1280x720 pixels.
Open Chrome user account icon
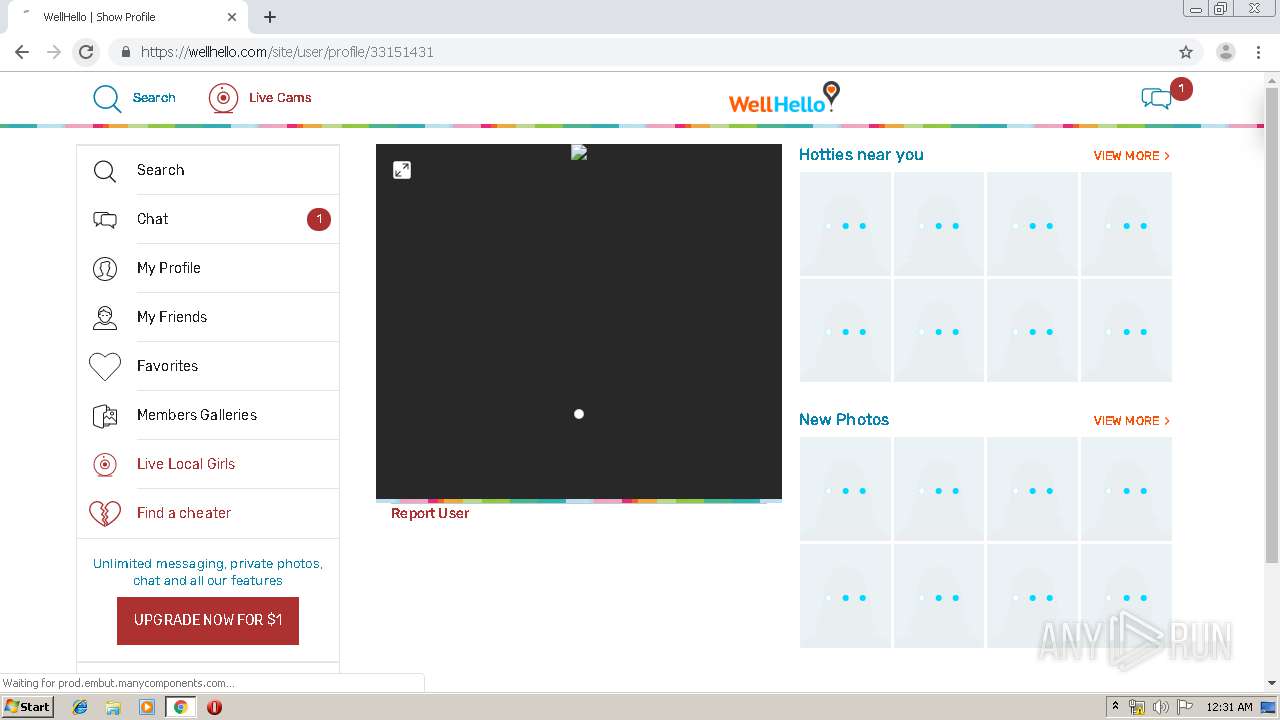pyautogui.click(x=1226, y=52)
